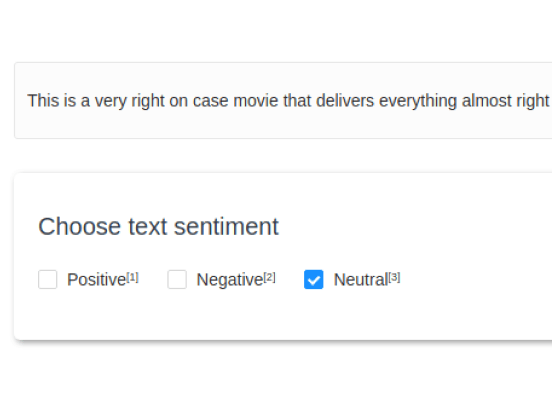The image size is (552, 408).
Task: Click the Negative label text
Action: click(x=230, y=280)
